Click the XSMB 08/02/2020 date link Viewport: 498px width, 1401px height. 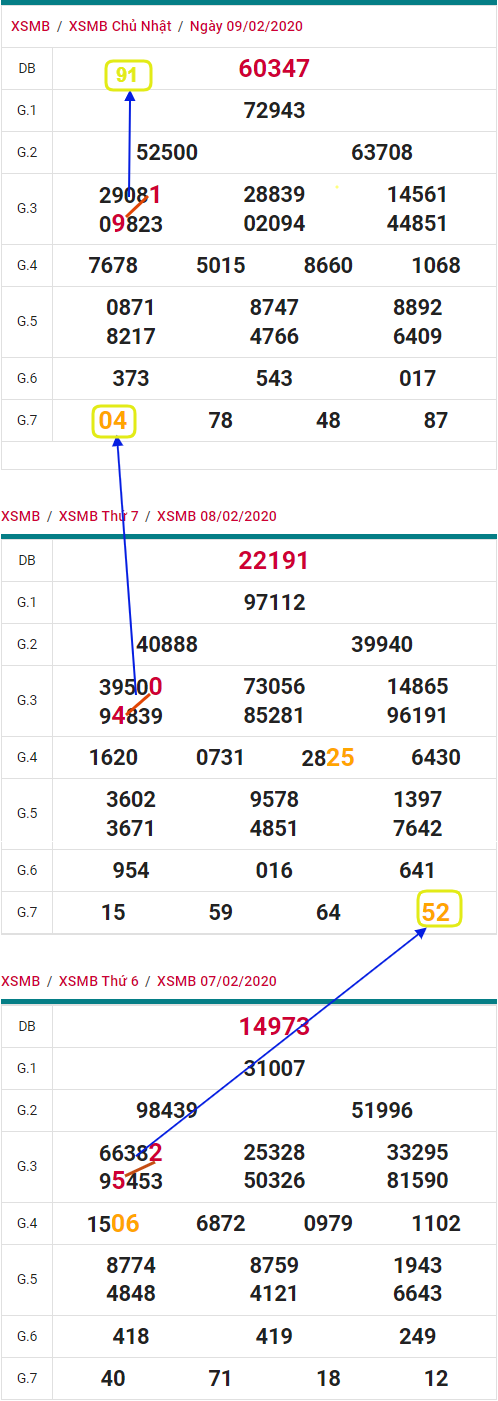[x=217, y=516]
